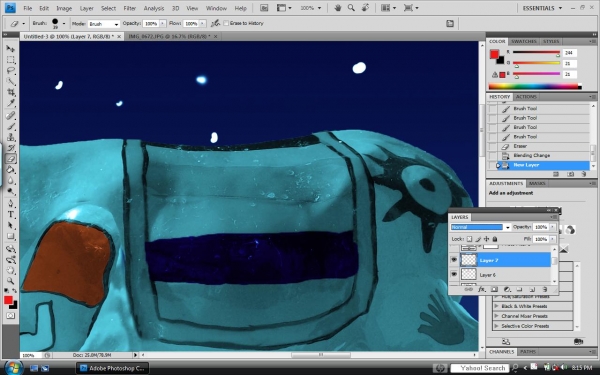Add a layer style with fx button

coord(481,290)
